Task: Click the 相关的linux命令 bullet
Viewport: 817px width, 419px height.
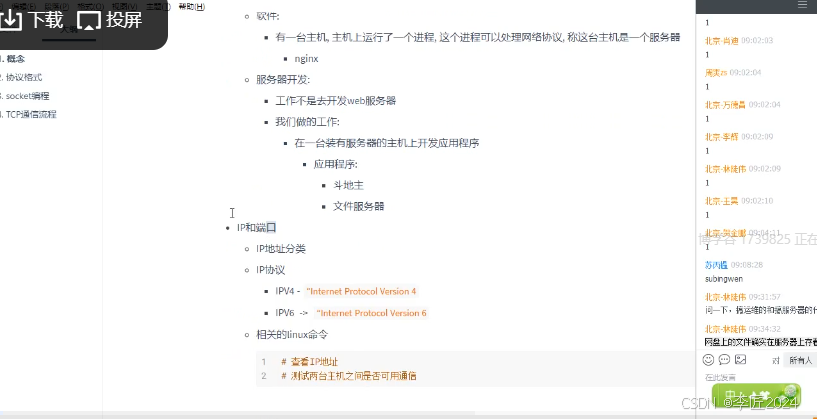Action: [x=292, y=335]
